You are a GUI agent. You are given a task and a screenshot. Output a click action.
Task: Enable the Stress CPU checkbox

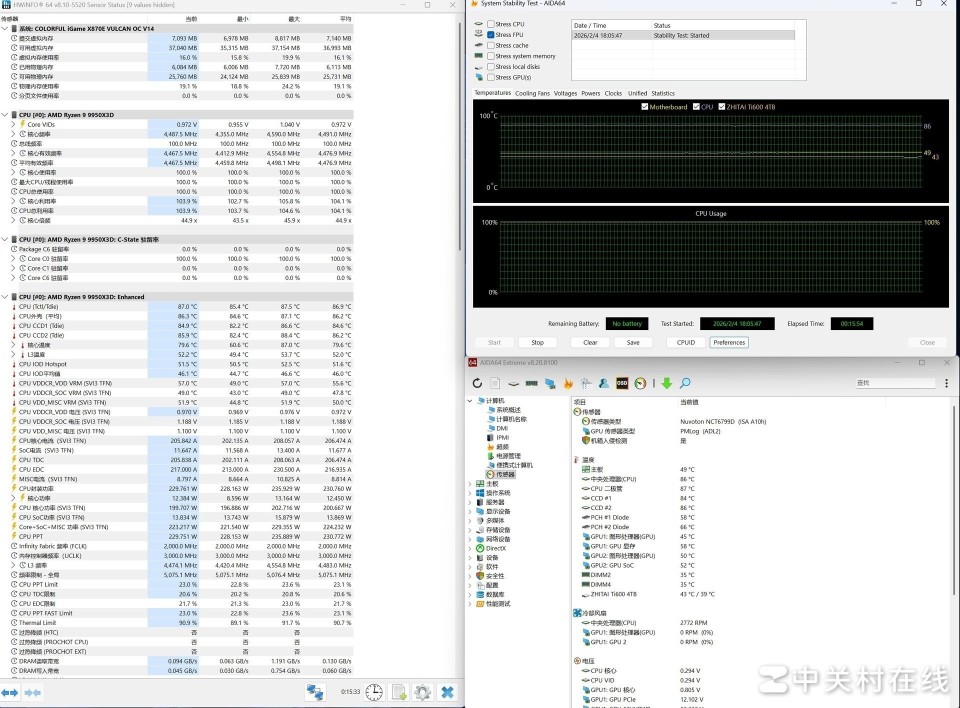pos(491,24)
